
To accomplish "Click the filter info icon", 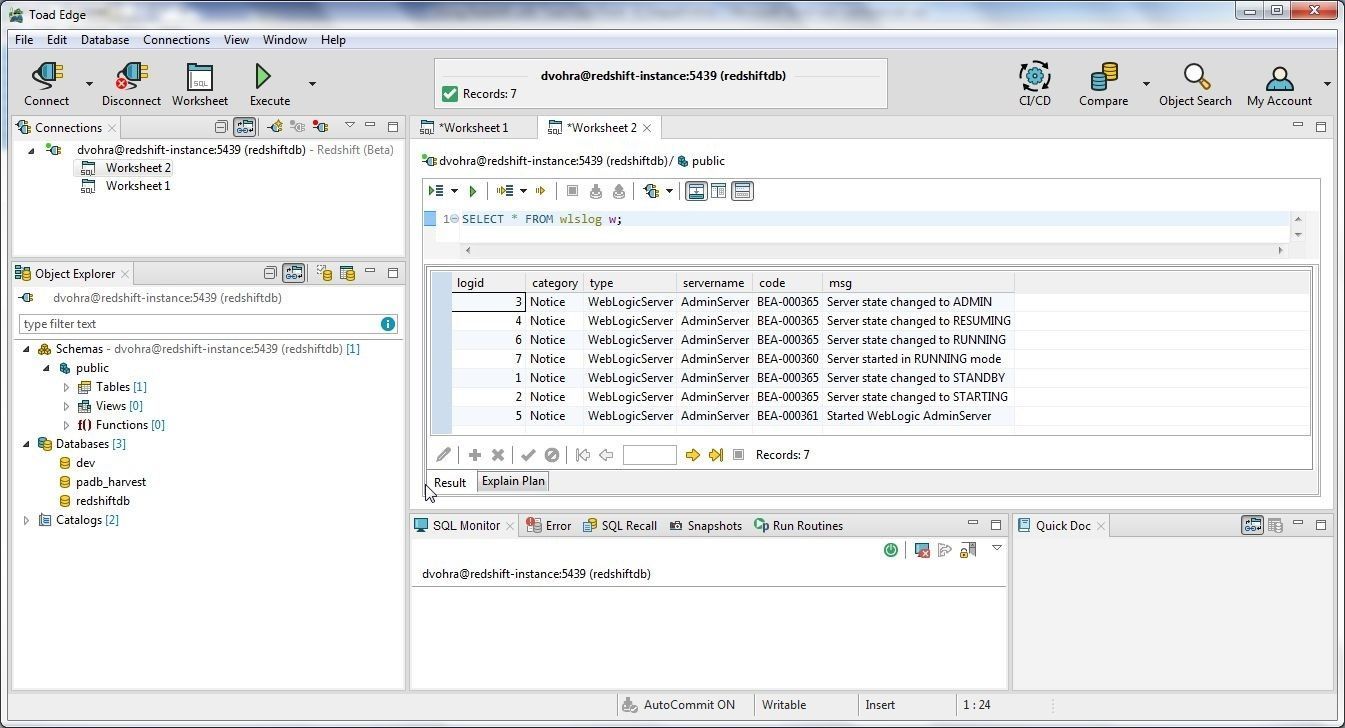I will pyautogui.click(x=387, y=324).
